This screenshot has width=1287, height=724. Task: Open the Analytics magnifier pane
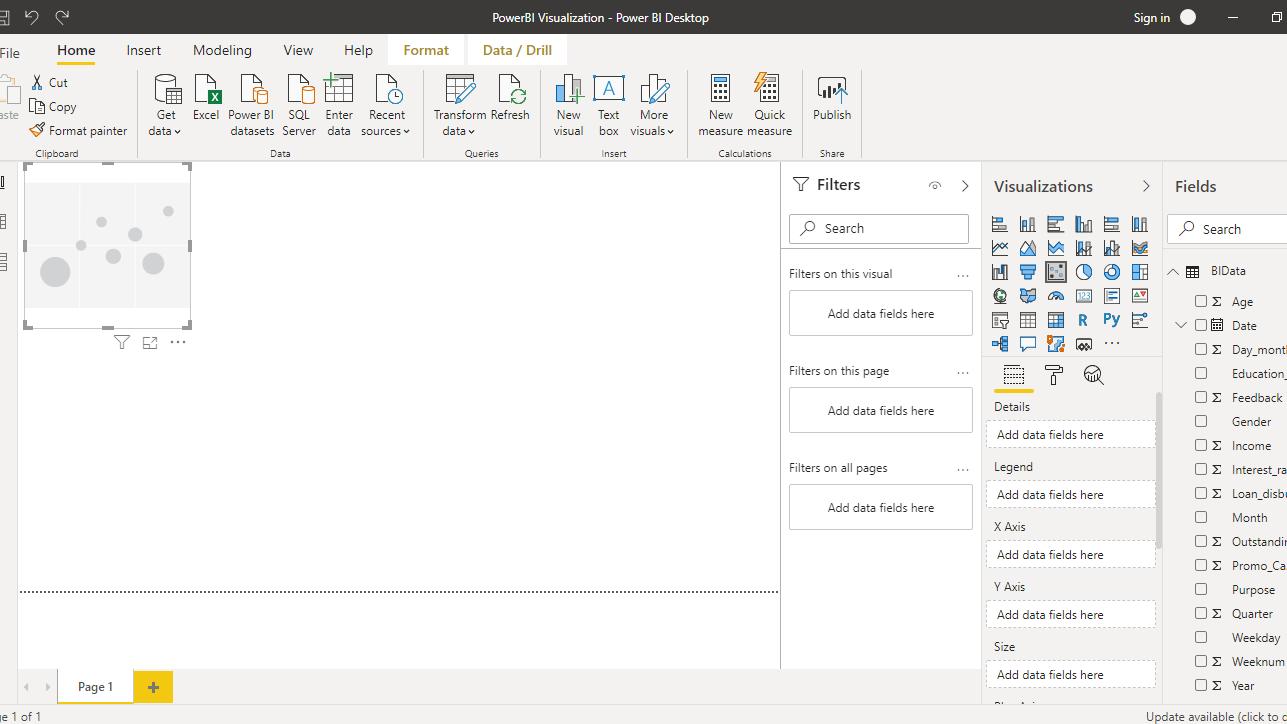click(x=1094, y=375)
